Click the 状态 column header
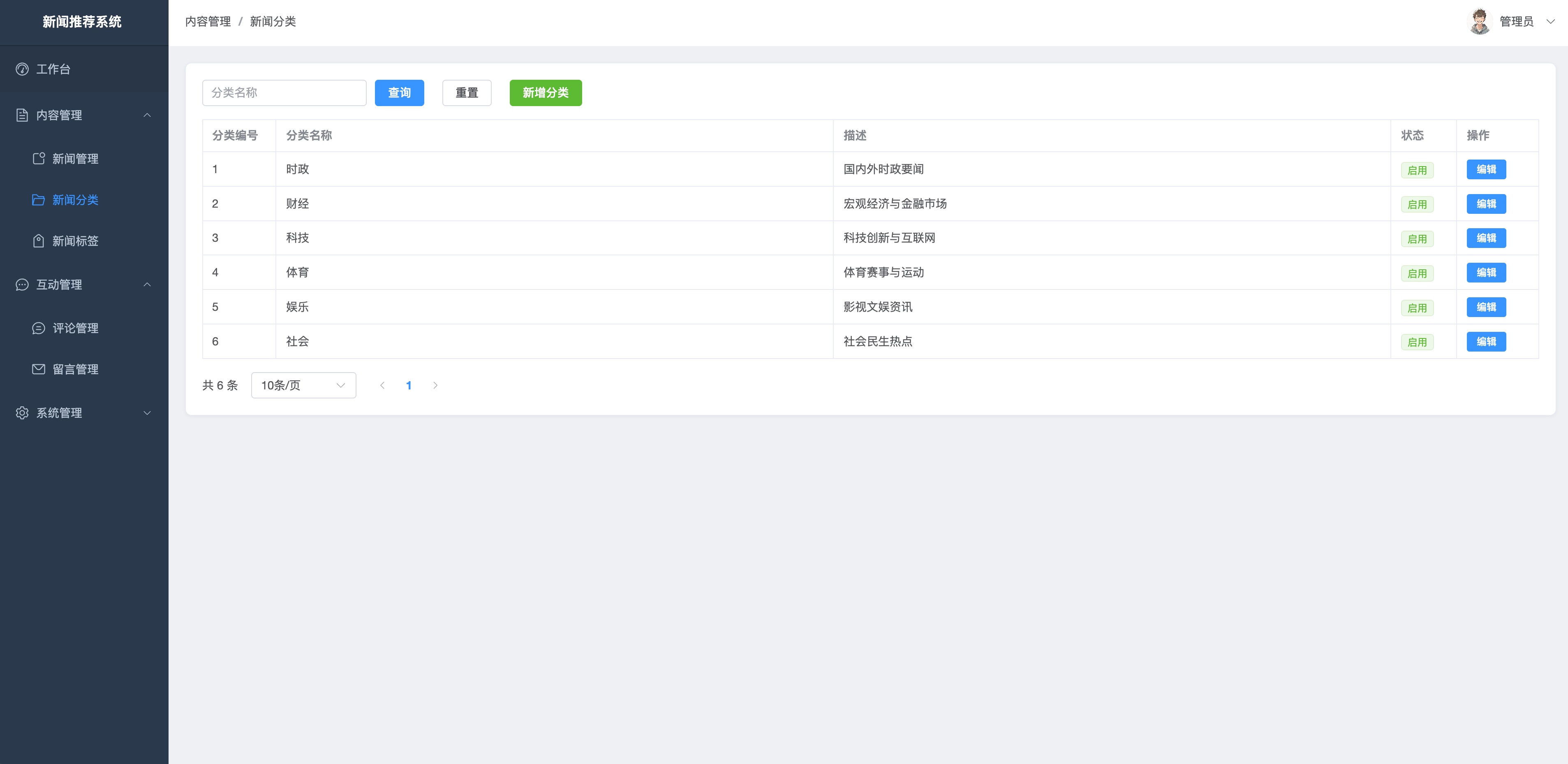The image size is (1568, 764). [1424, 135]
